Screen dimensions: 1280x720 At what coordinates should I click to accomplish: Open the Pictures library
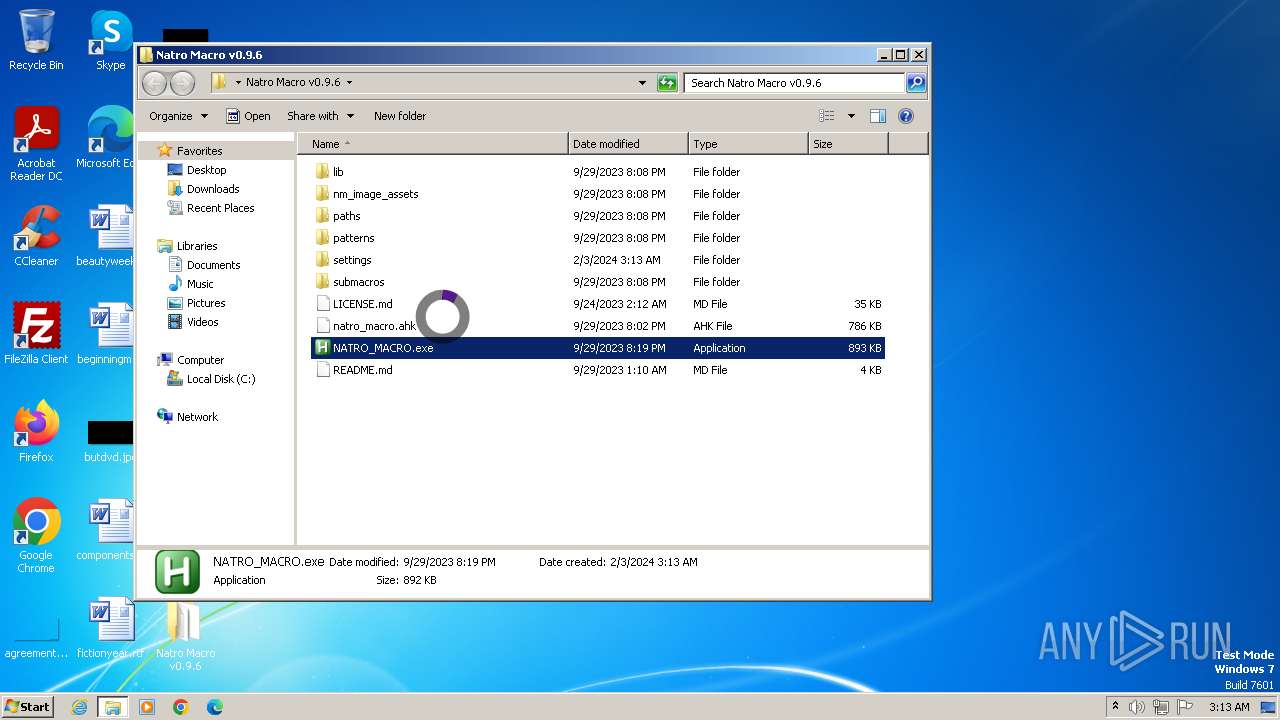[206, 303]
